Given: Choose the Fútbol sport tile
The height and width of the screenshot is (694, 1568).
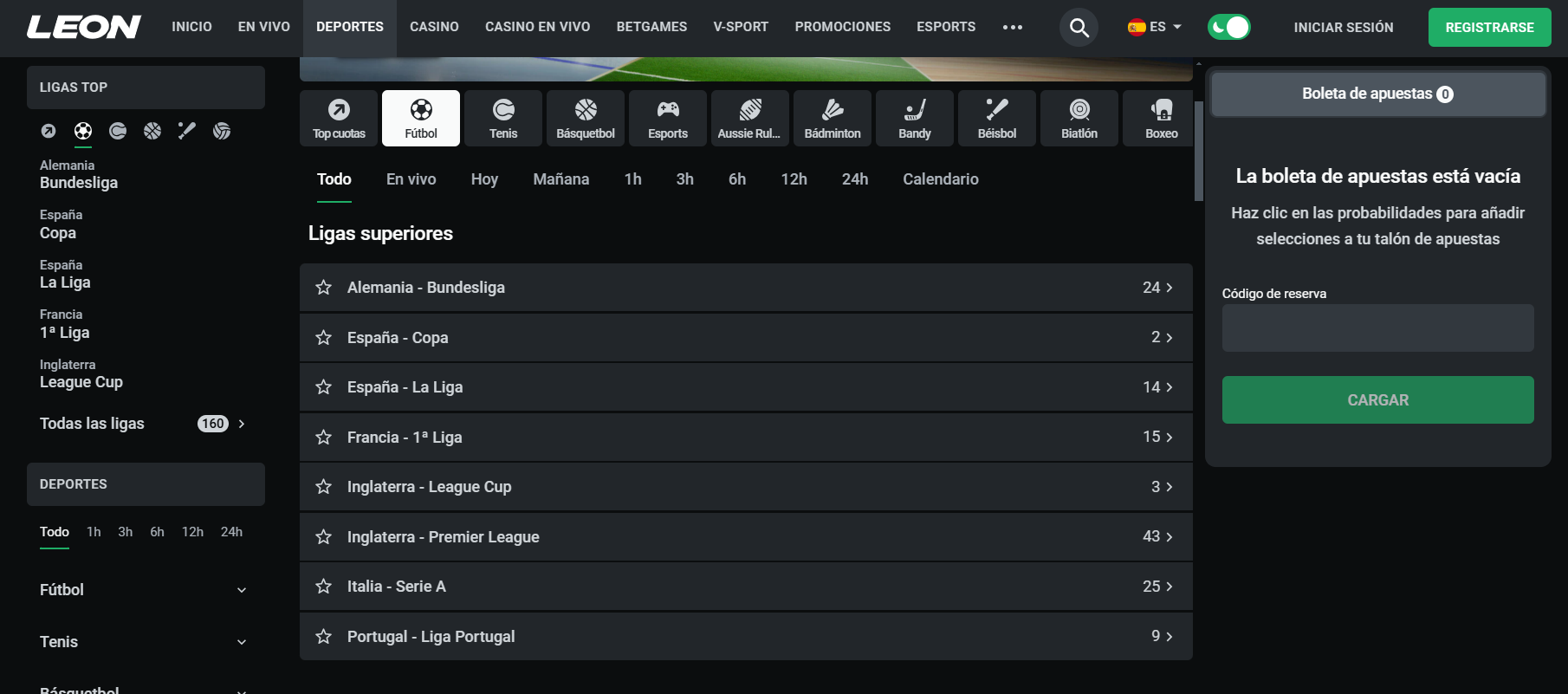Looking at the screenshot, I should coord(421,118).
